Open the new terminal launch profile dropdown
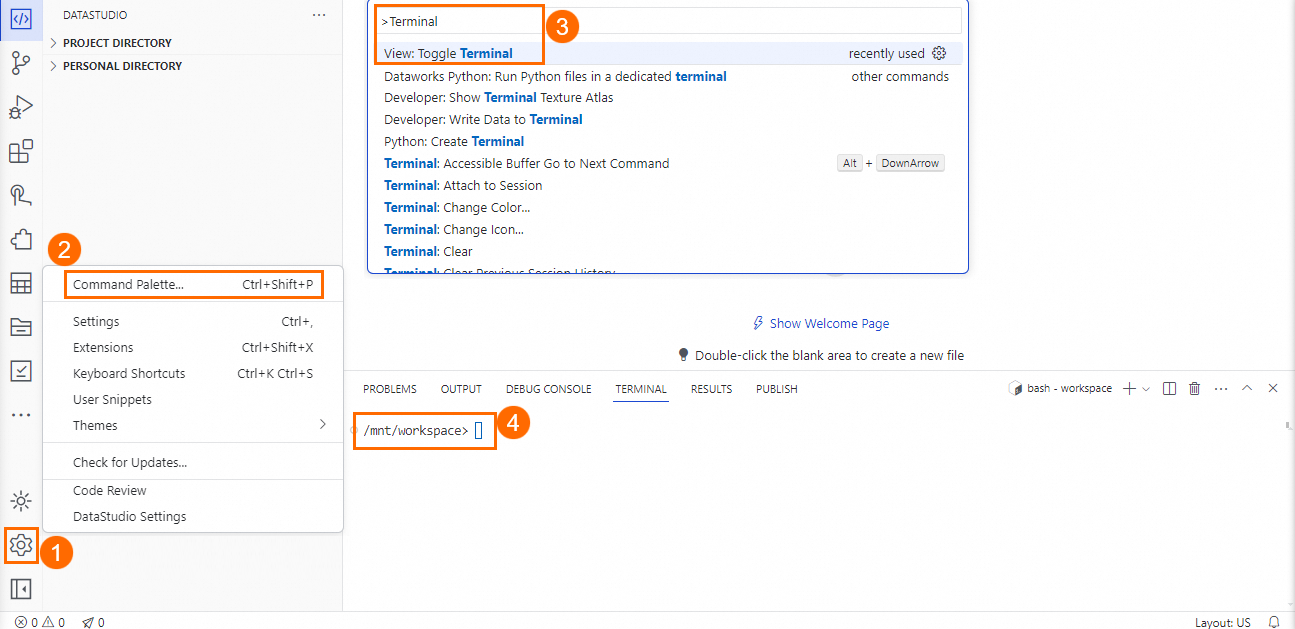Image resolution: width=1295 pixels, height=629 pixels. click(x=1146, y=389)
